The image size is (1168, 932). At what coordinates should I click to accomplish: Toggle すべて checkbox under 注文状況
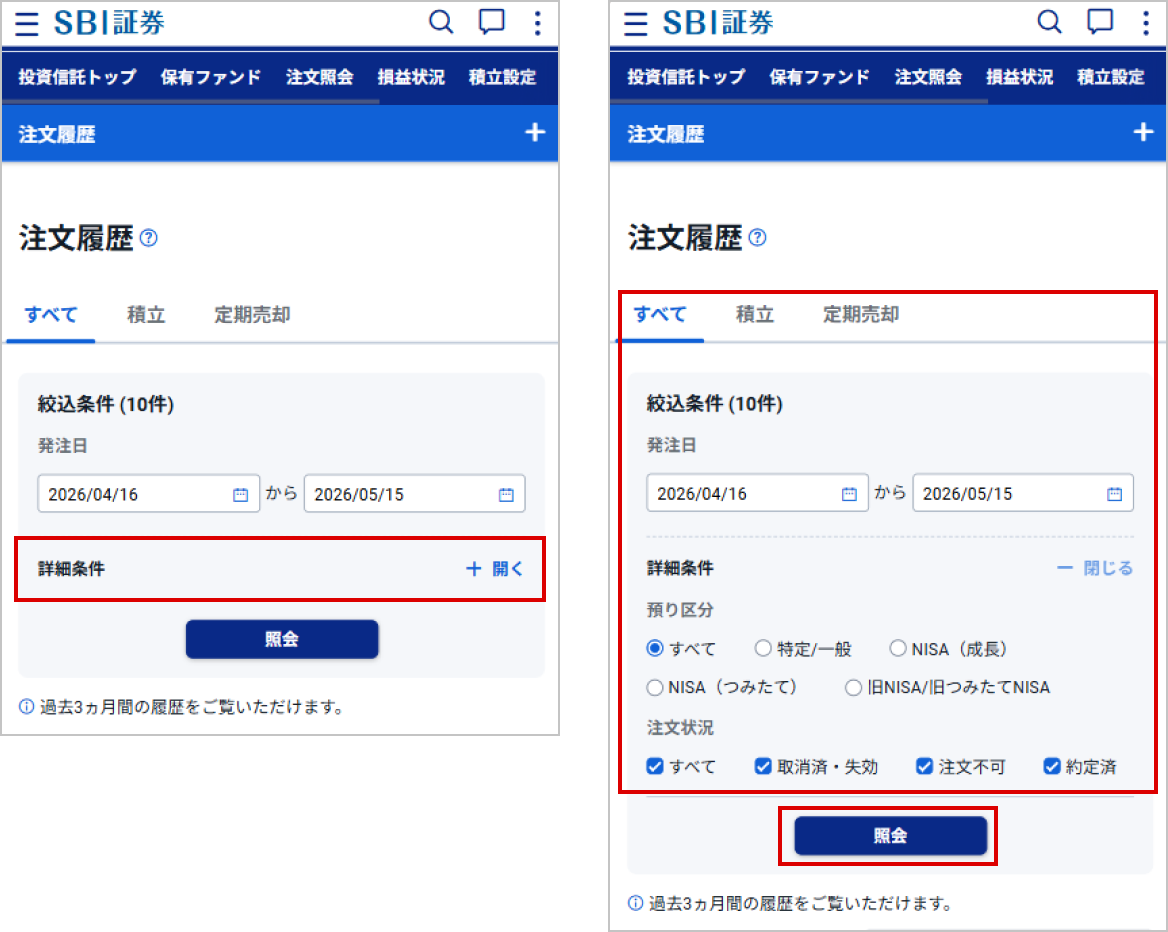(x=655, y=766)
